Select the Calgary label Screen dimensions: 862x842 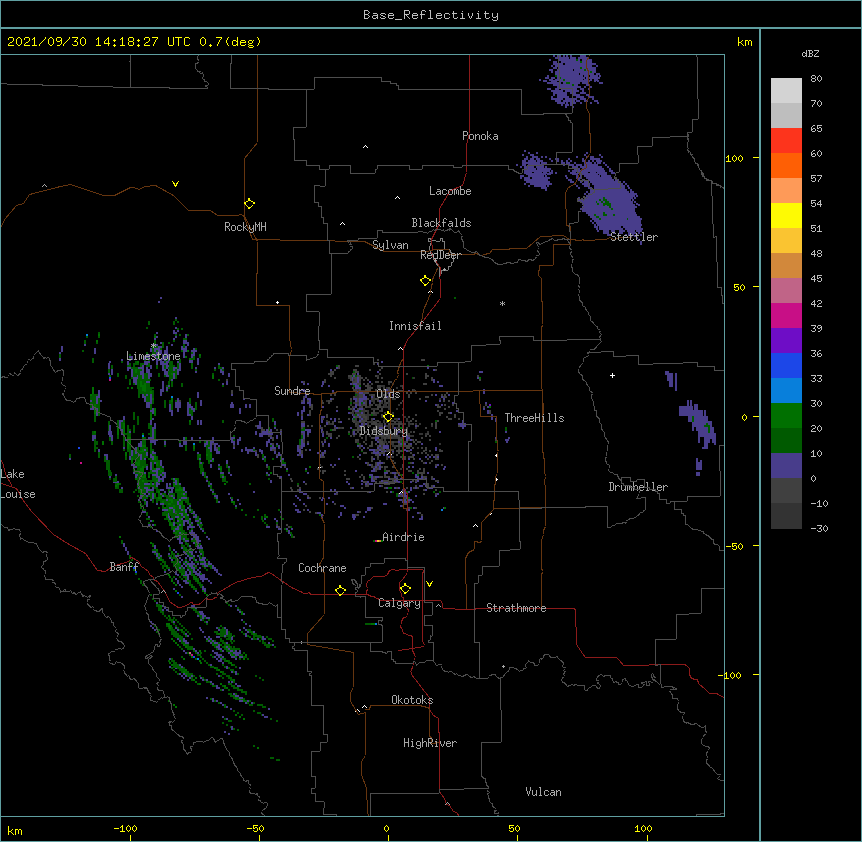(x=399, y=603)
